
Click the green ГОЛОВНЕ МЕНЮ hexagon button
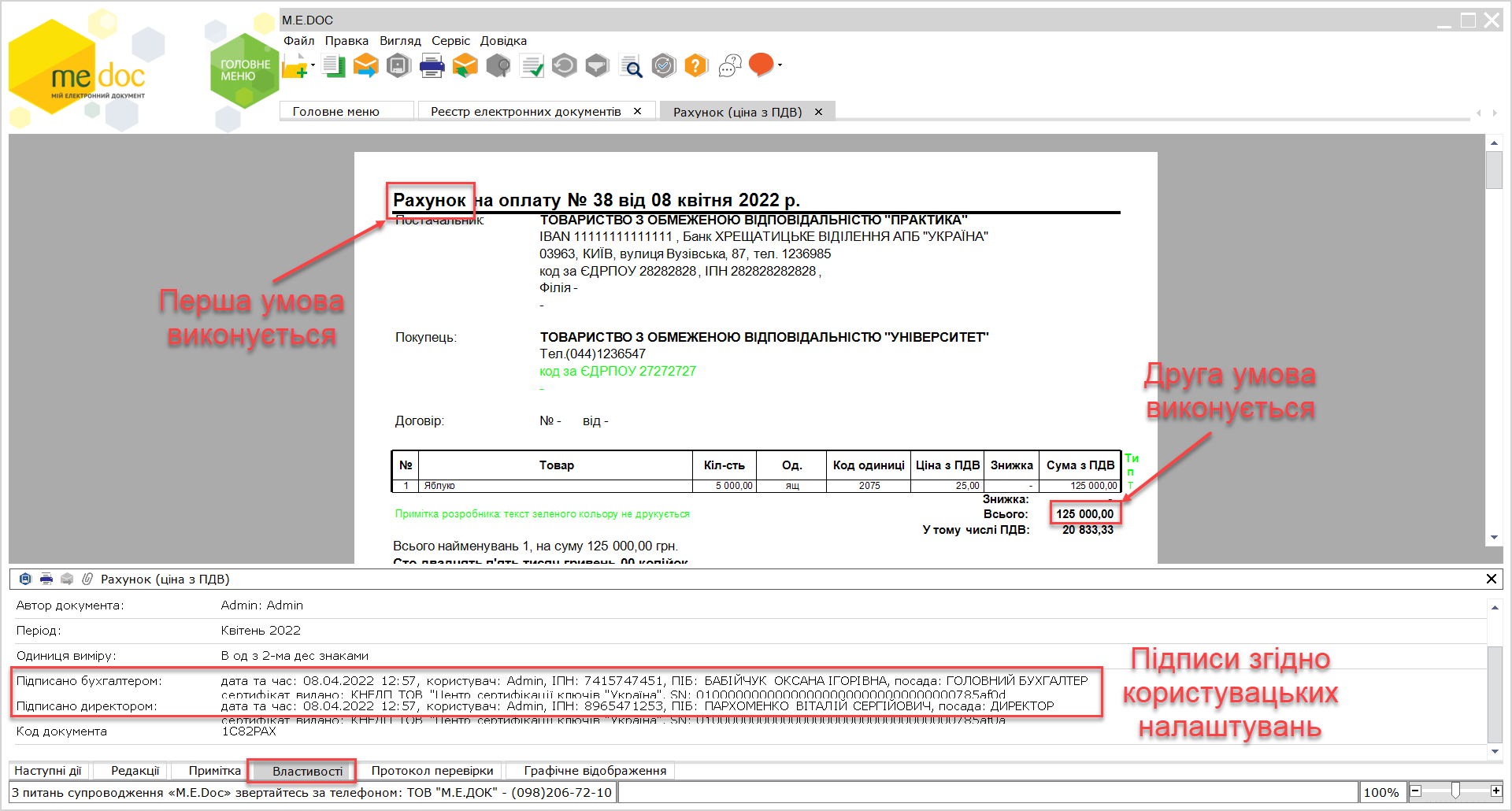(x=244, y=71)
